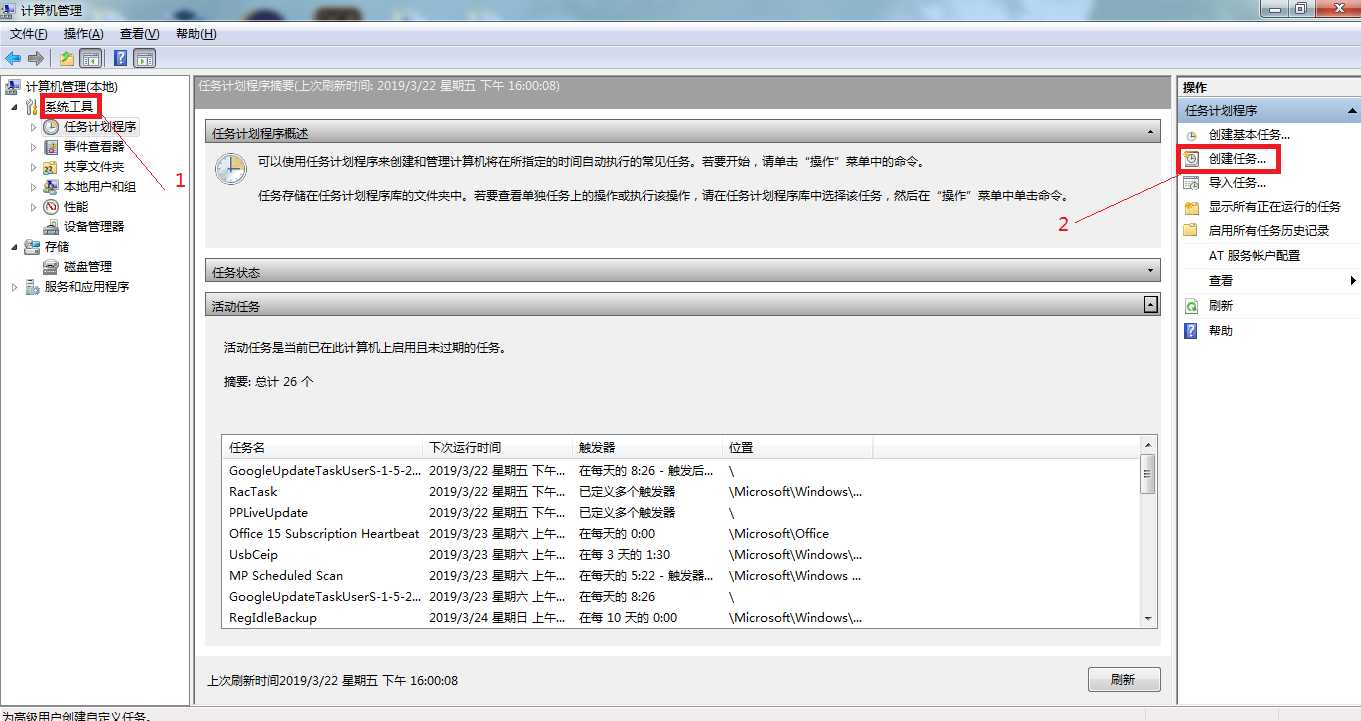Select the 本地用户和组 icon in tree
This screenshot has width=1361, height=721.
(x=51, y=187)
